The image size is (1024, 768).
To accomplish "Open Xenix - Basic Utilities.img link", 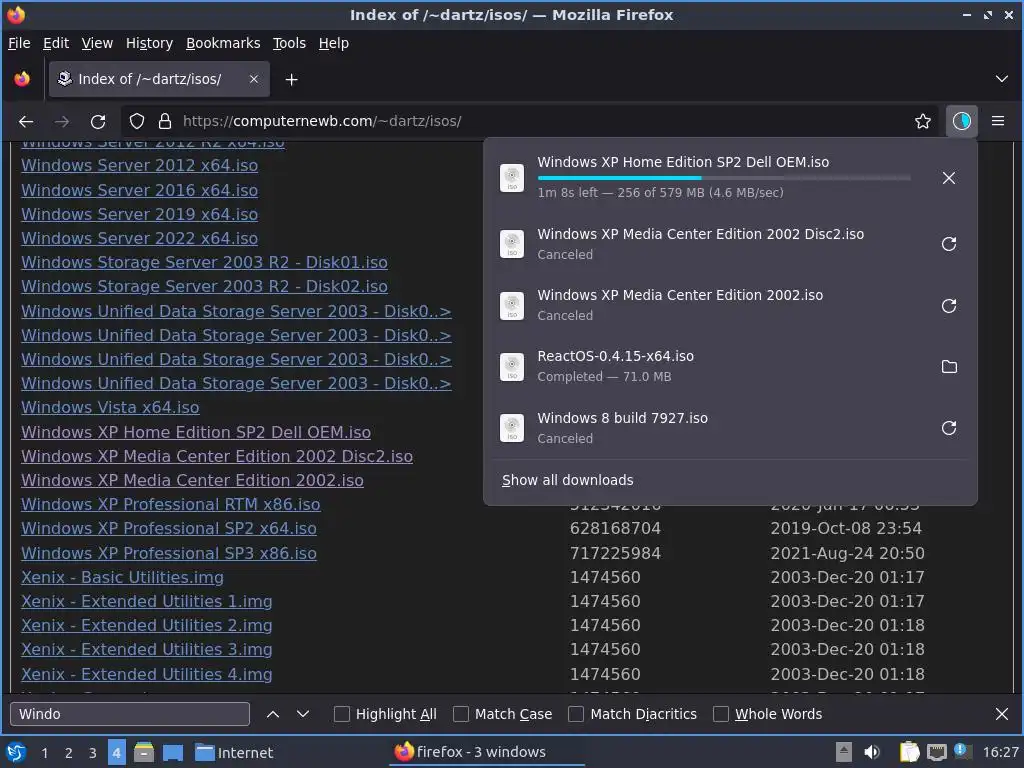I will point(122,577).
